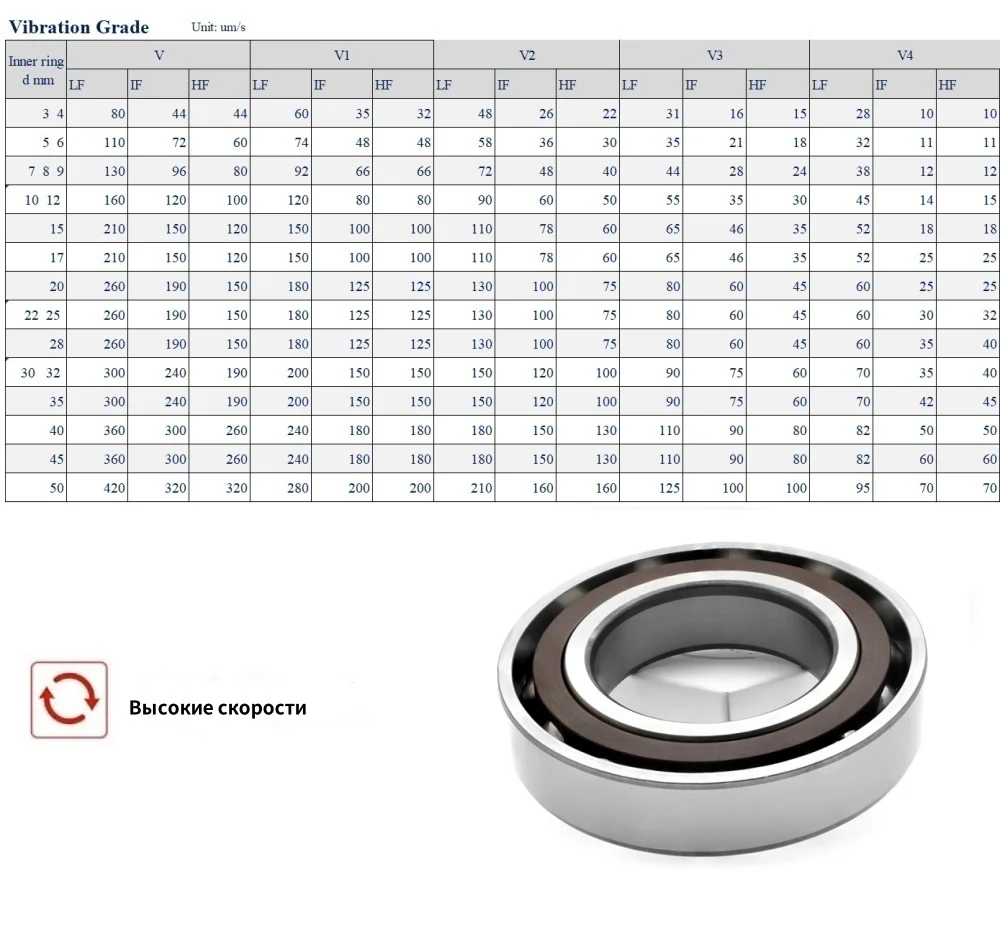The width and height of the screenshot is (1000, 928).
Task: Click the red rotating arrows high-speed icon
Action: coord(69,700)
